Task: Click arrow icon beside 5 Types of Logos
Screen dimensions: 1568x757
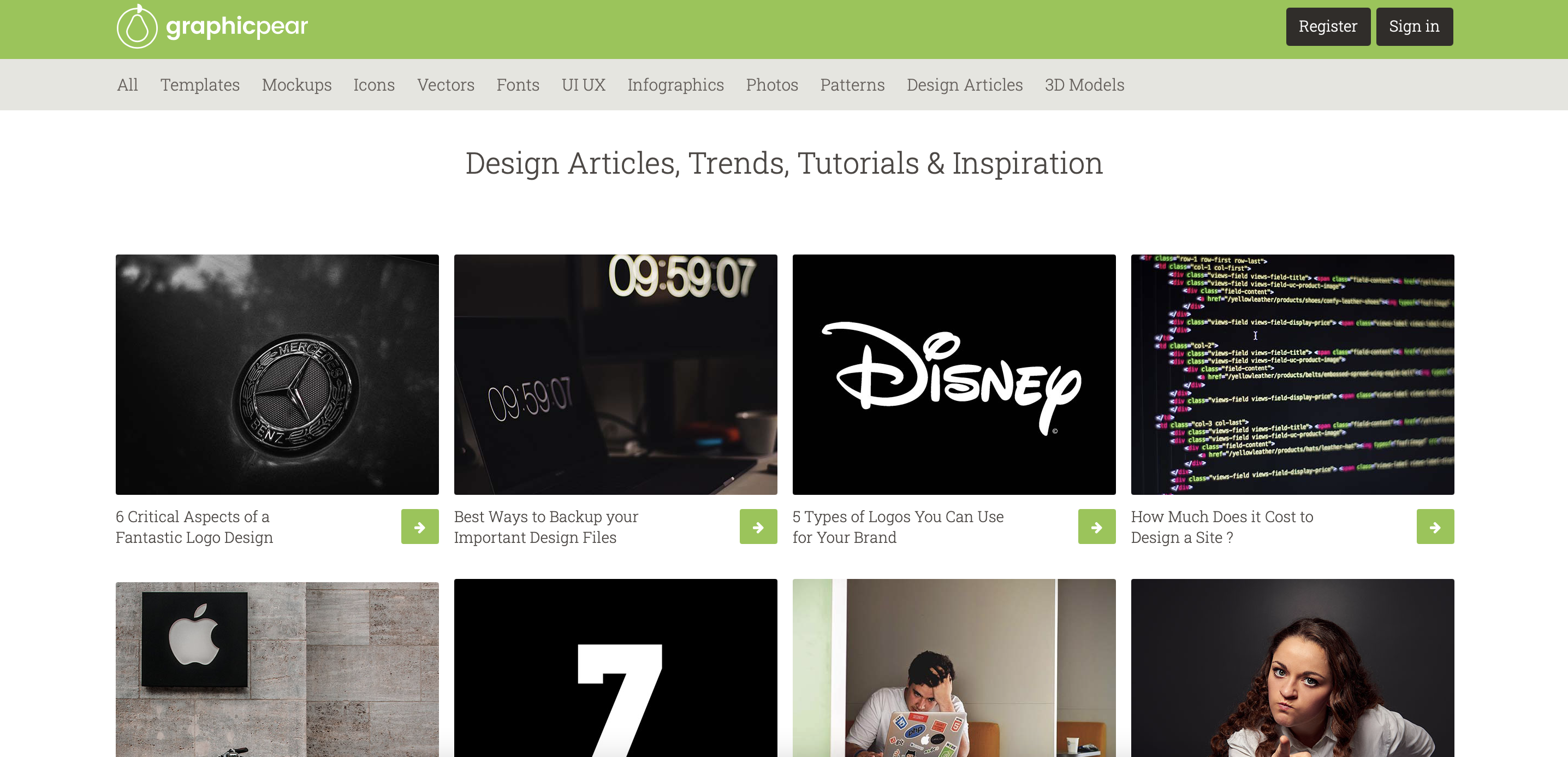Action: 1096,527
